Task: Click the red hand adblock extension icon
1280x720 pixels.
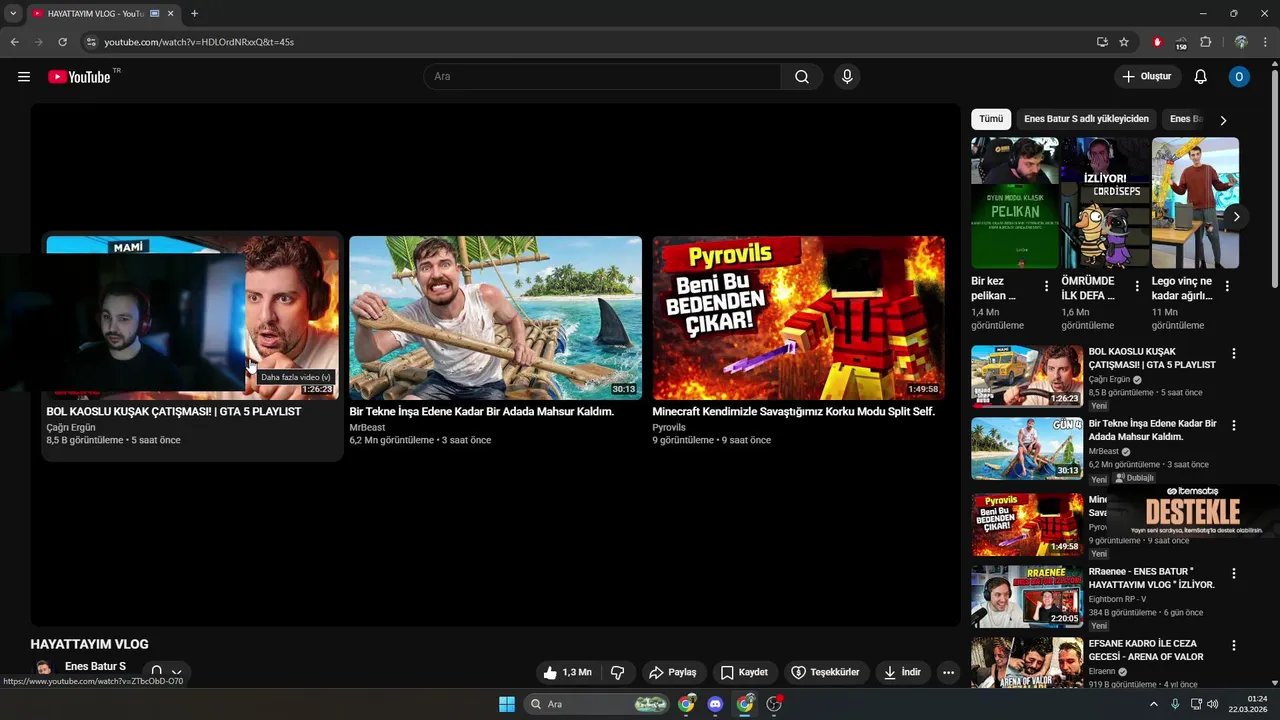Action: coord(1157,42)
